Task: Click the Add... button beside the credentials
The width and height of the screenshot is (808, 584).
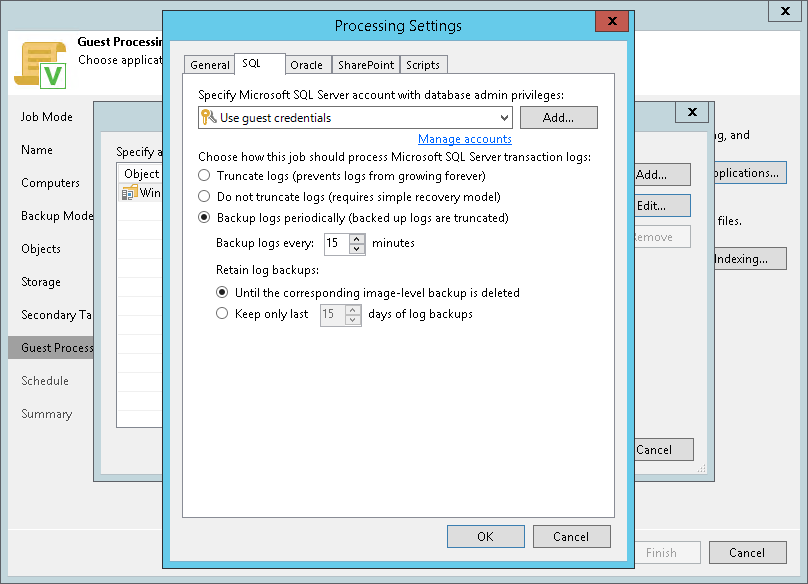Action: 559,118
